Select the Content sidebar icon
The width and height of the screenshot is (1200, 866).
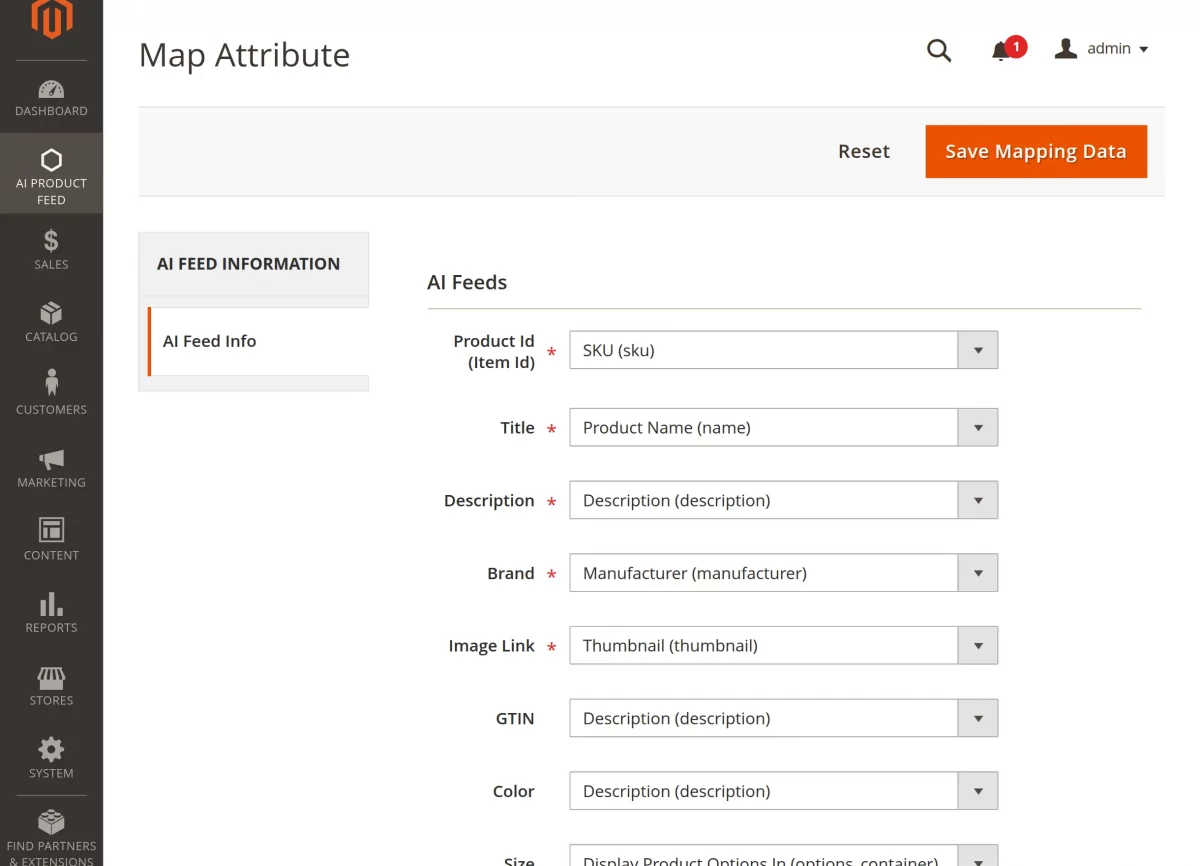pos(51,531)
